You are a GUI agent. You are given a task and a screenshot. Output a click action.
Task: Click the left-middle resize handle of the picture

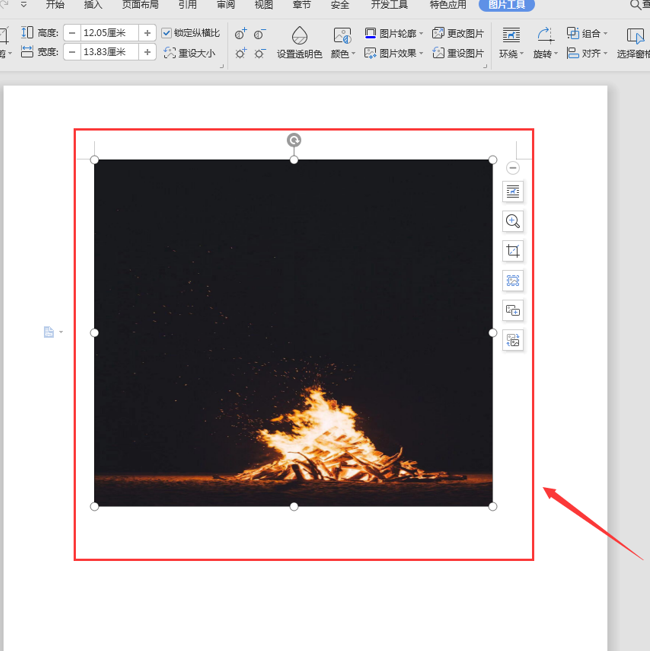[x=94, y=333]
